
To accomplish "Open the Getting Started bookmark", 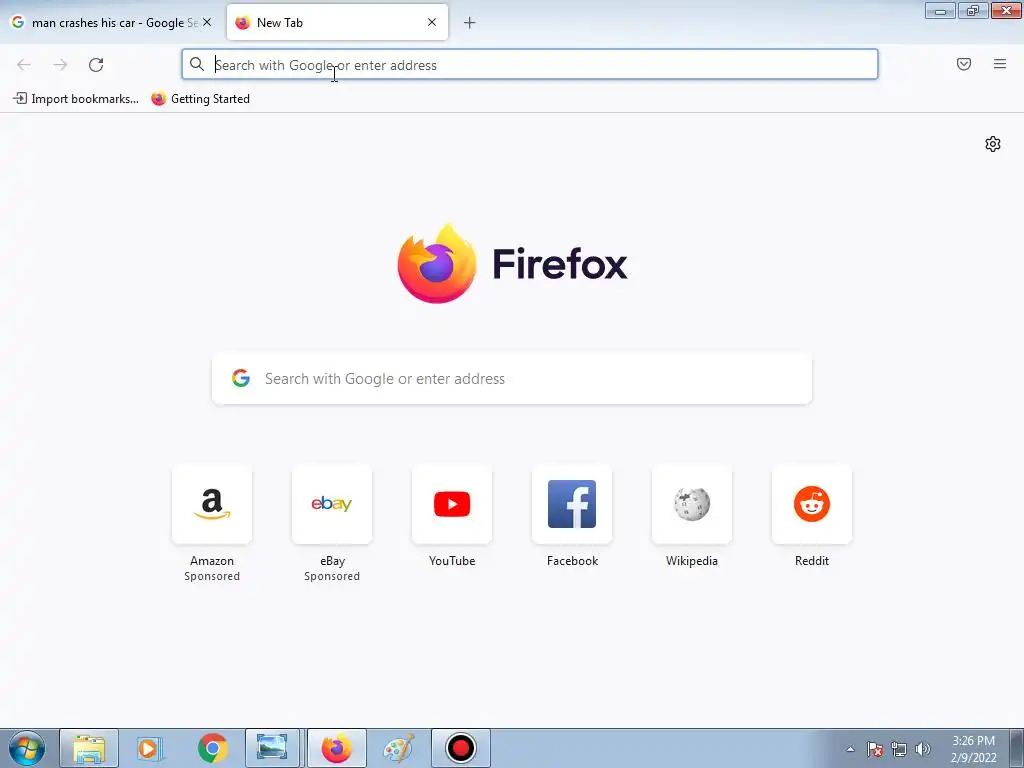I will pos(200,99).
